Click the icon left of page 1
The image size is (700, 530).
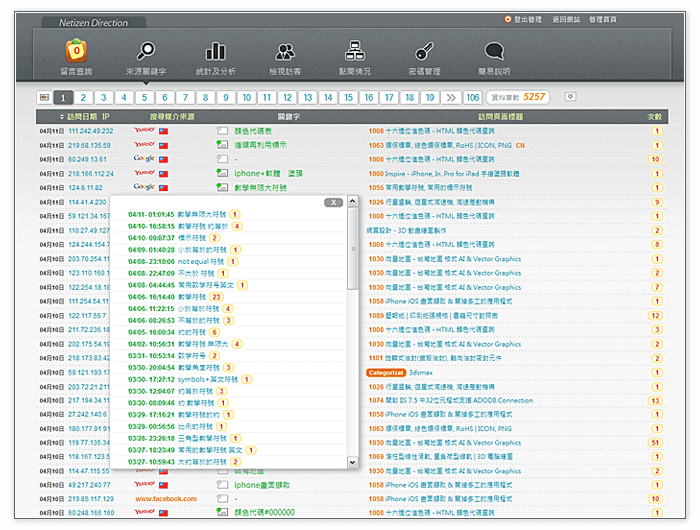(44, 97)
